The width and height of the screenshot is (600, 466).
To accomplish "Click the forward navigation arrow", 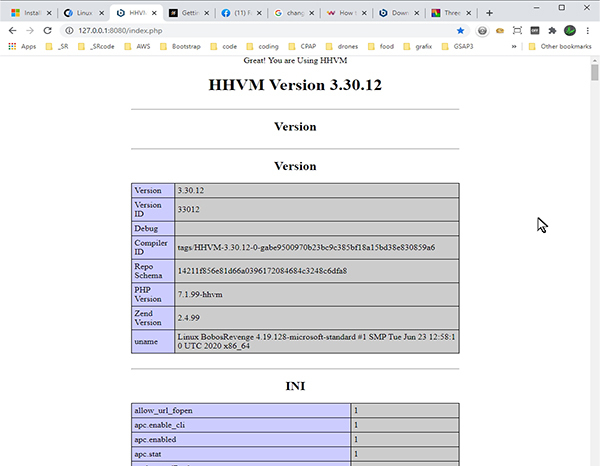I will [x=29, y=31].
